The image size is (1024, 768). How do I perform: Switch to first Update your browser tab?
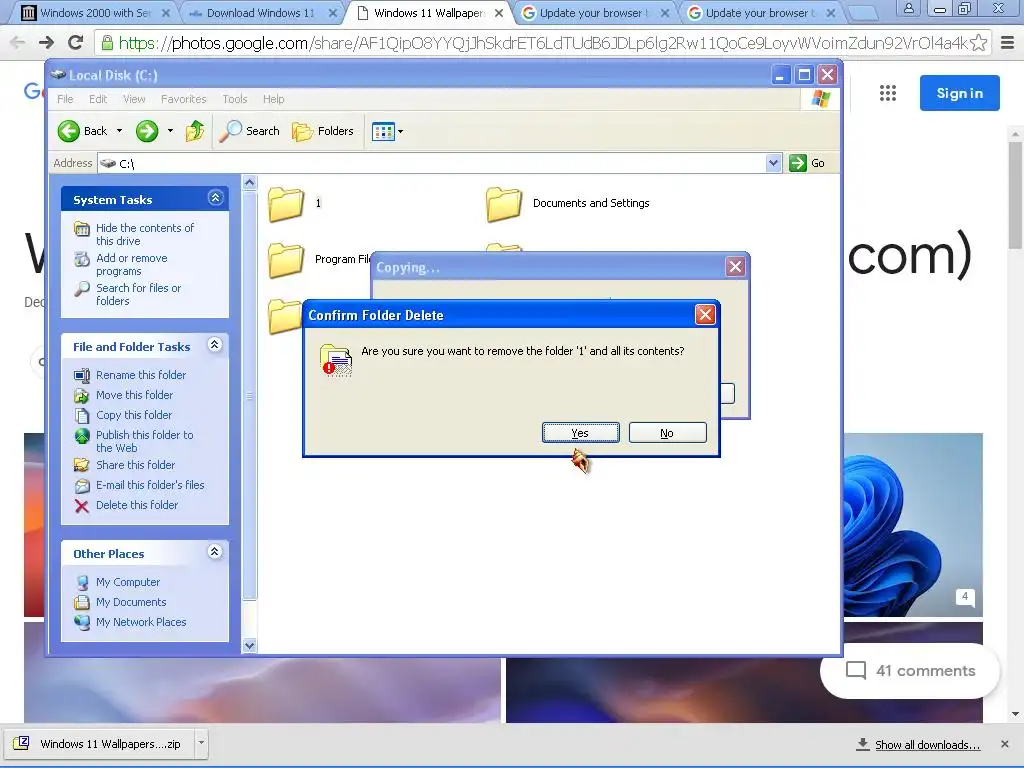(x=594, y=12)
